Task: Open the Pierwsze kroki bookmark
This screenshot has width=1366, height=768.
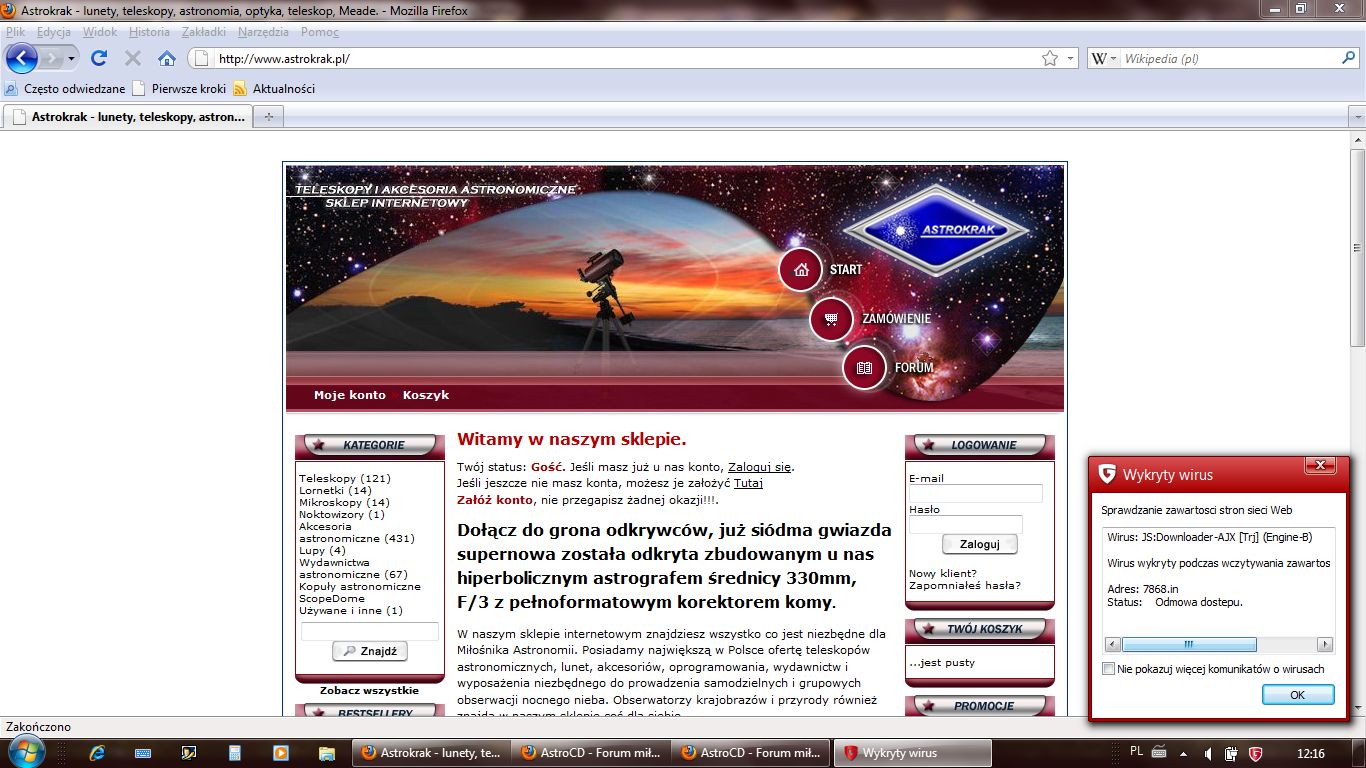Action: 180,88
